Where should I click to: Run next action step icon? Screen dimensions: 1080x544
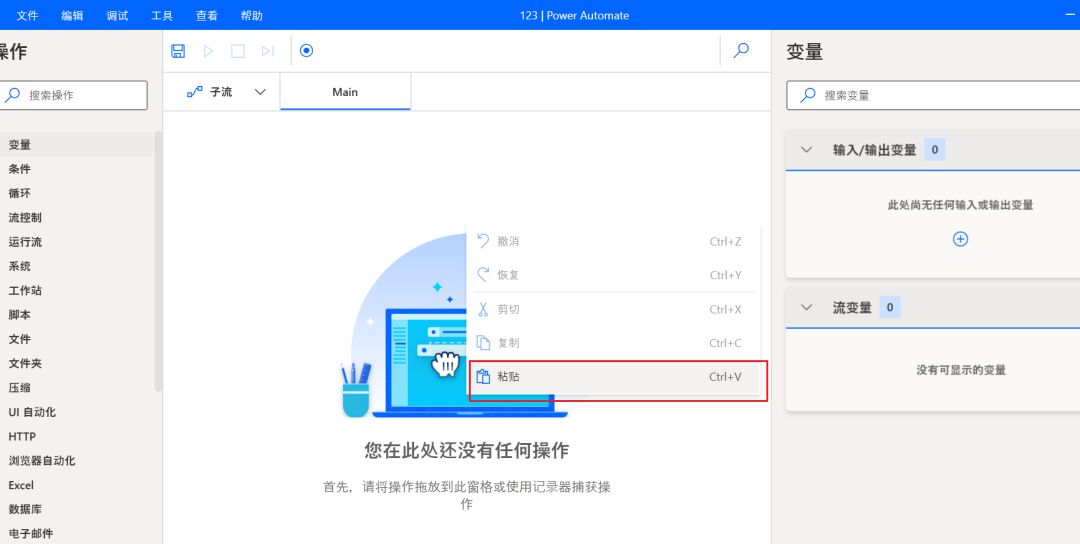[268, 51]
